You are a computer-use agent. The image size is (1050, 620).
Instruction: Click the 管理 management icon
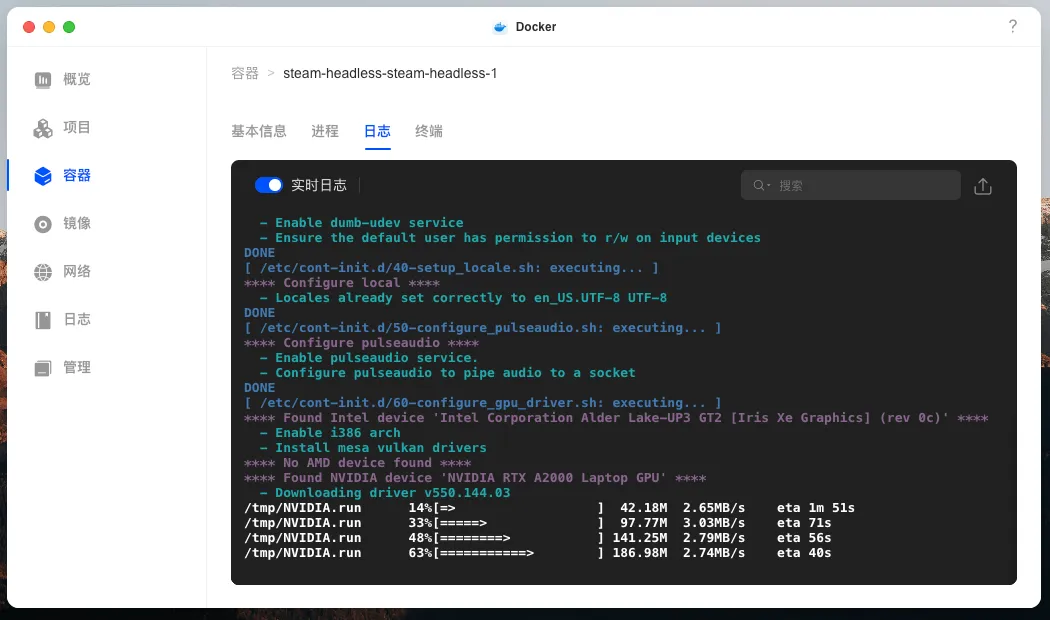pos(43,367)
